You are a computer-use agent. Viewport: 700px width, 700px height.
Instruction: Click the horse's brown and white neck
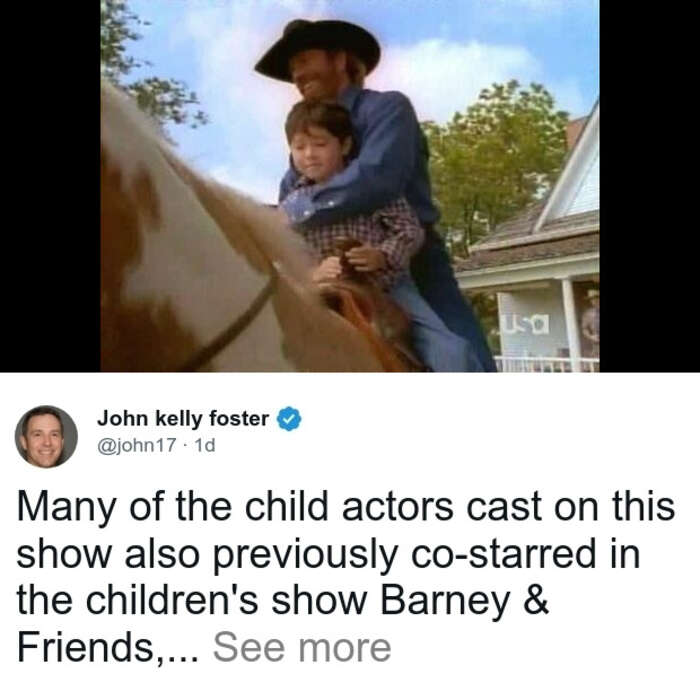coord(188,250)
